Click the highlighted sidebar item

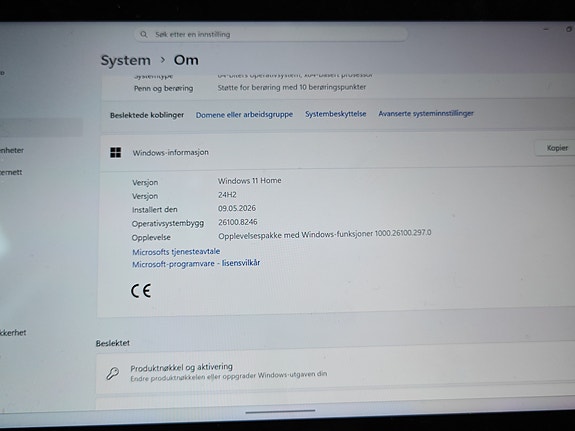pos(41,127)
